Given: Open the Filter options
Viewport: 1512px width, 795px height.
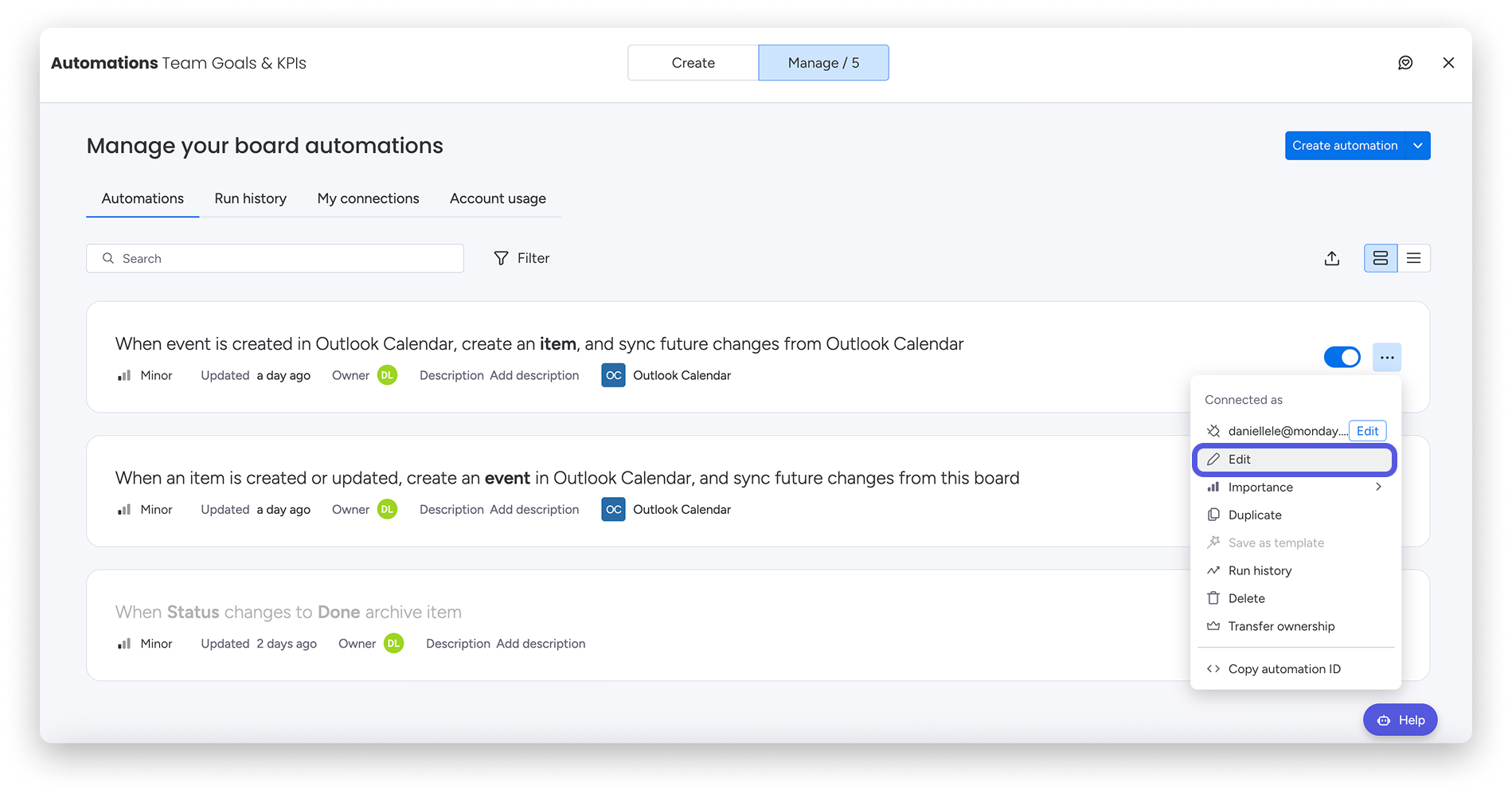Looking at the screenshot, I should tap(522, 258).
